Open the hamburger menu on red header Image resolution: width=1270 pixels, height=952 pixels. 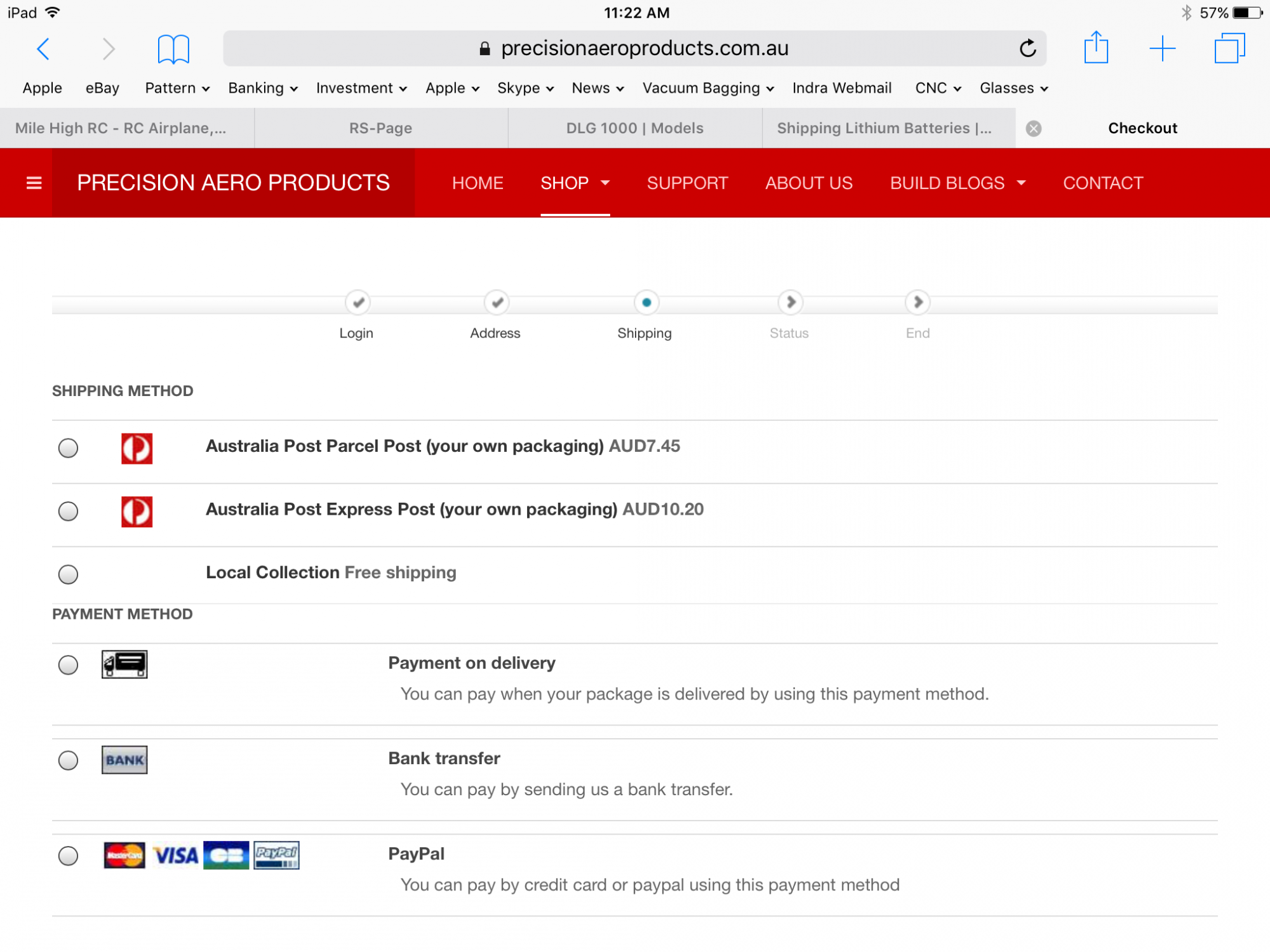[x=34, y=183]
